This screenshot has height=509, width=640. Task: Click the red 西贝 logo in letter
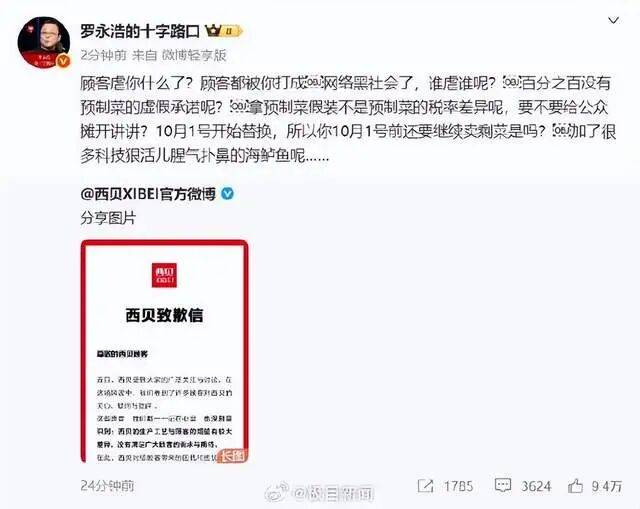point(164,275)
